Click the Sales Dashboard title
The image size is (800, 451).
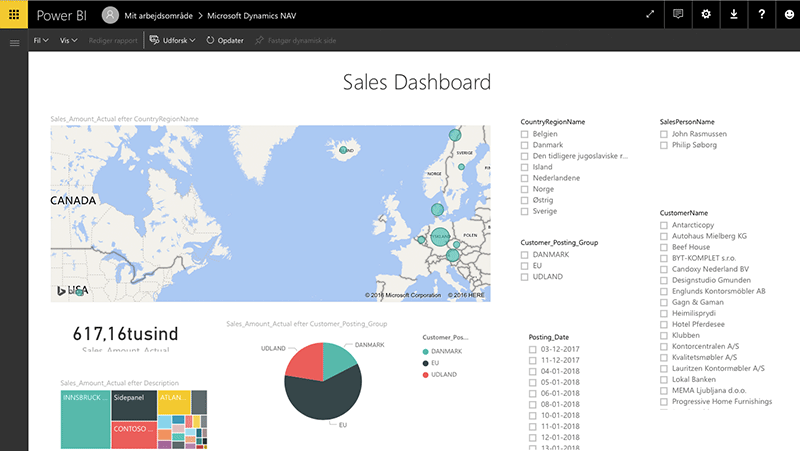pos(416,82)
